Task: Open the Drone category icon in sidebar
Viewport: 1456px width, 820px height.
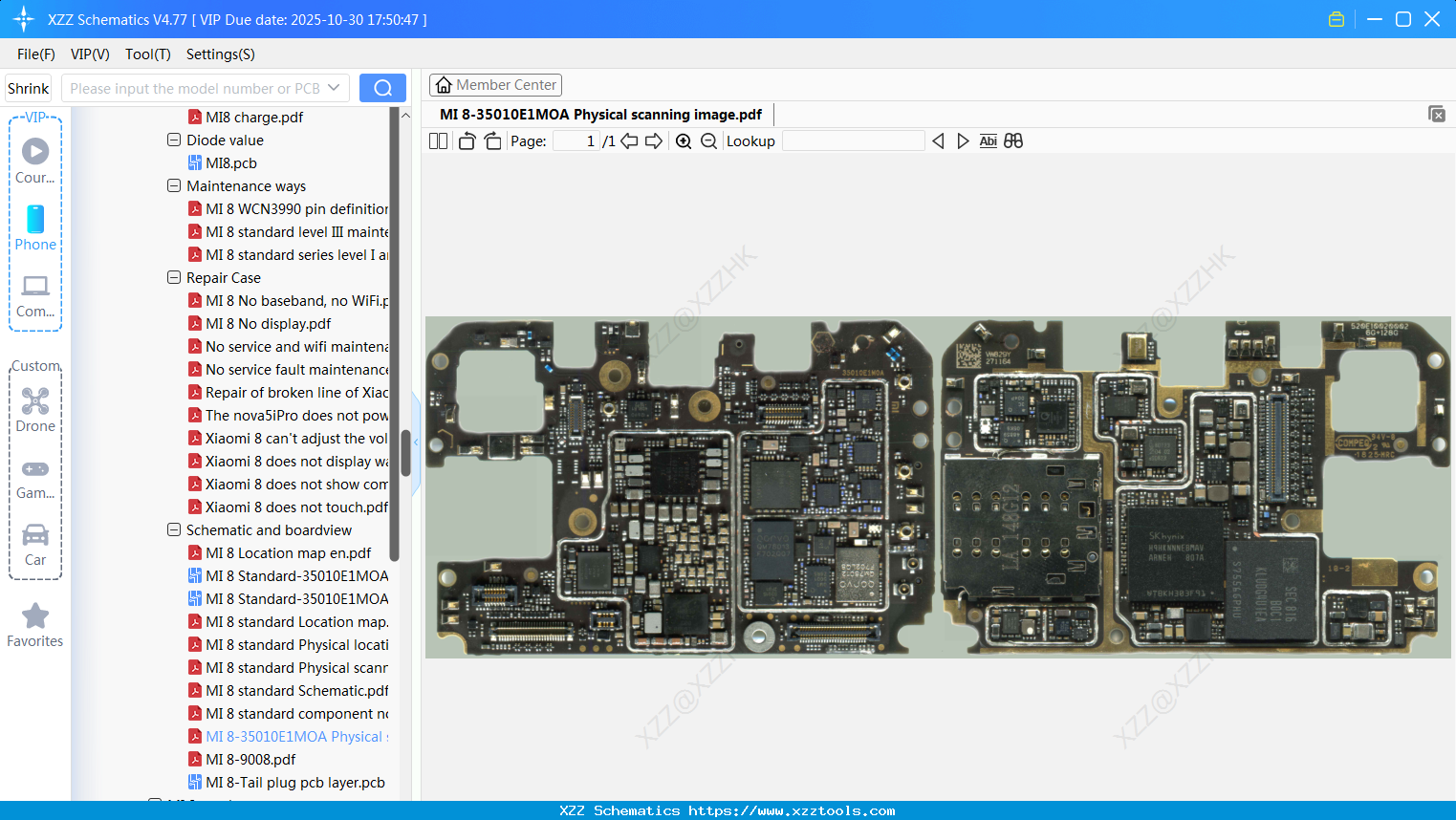Action: 34,401
